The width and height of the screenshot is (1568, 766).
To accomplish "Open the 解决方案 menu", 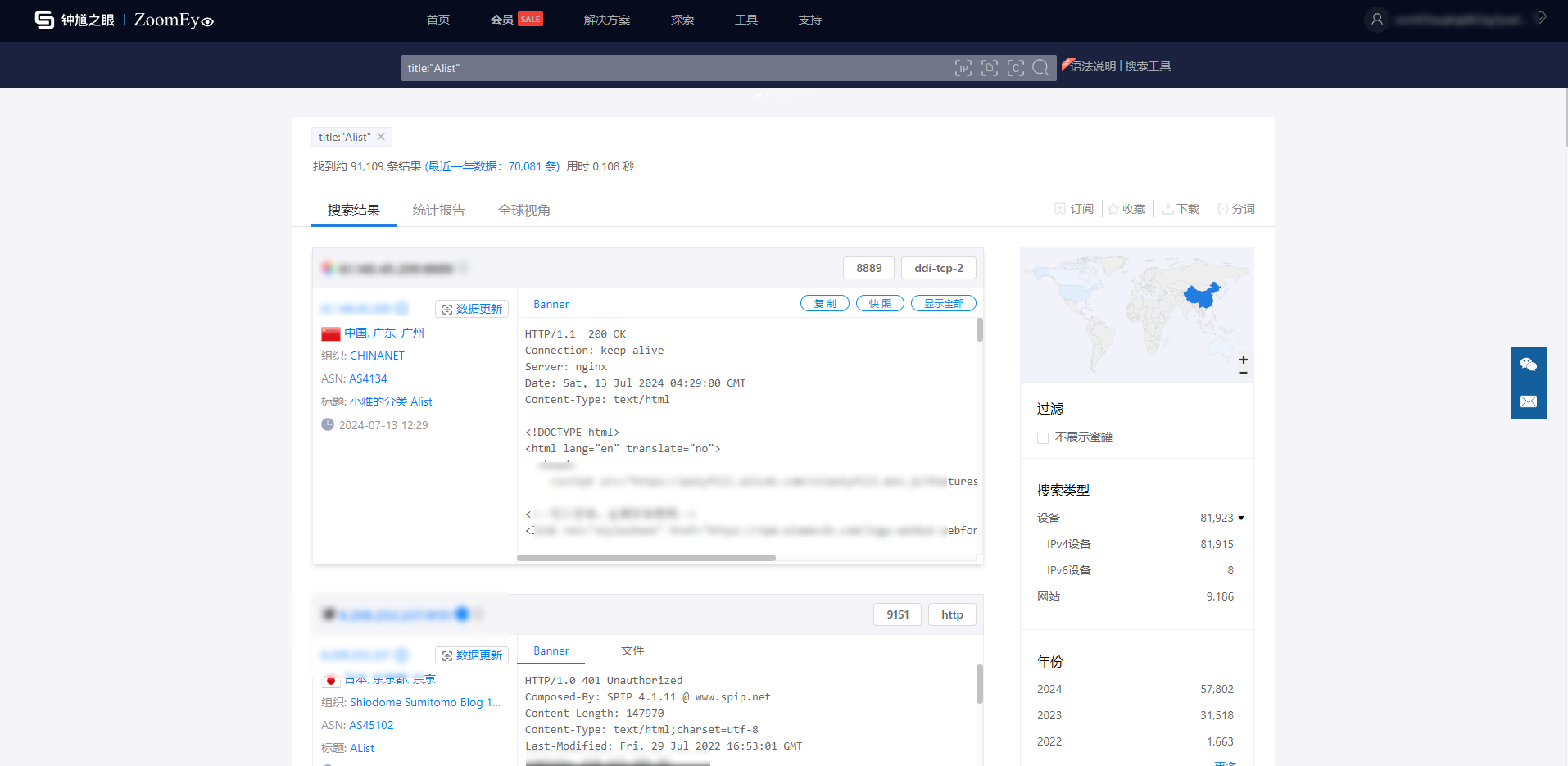I will (x=607, y=20).
